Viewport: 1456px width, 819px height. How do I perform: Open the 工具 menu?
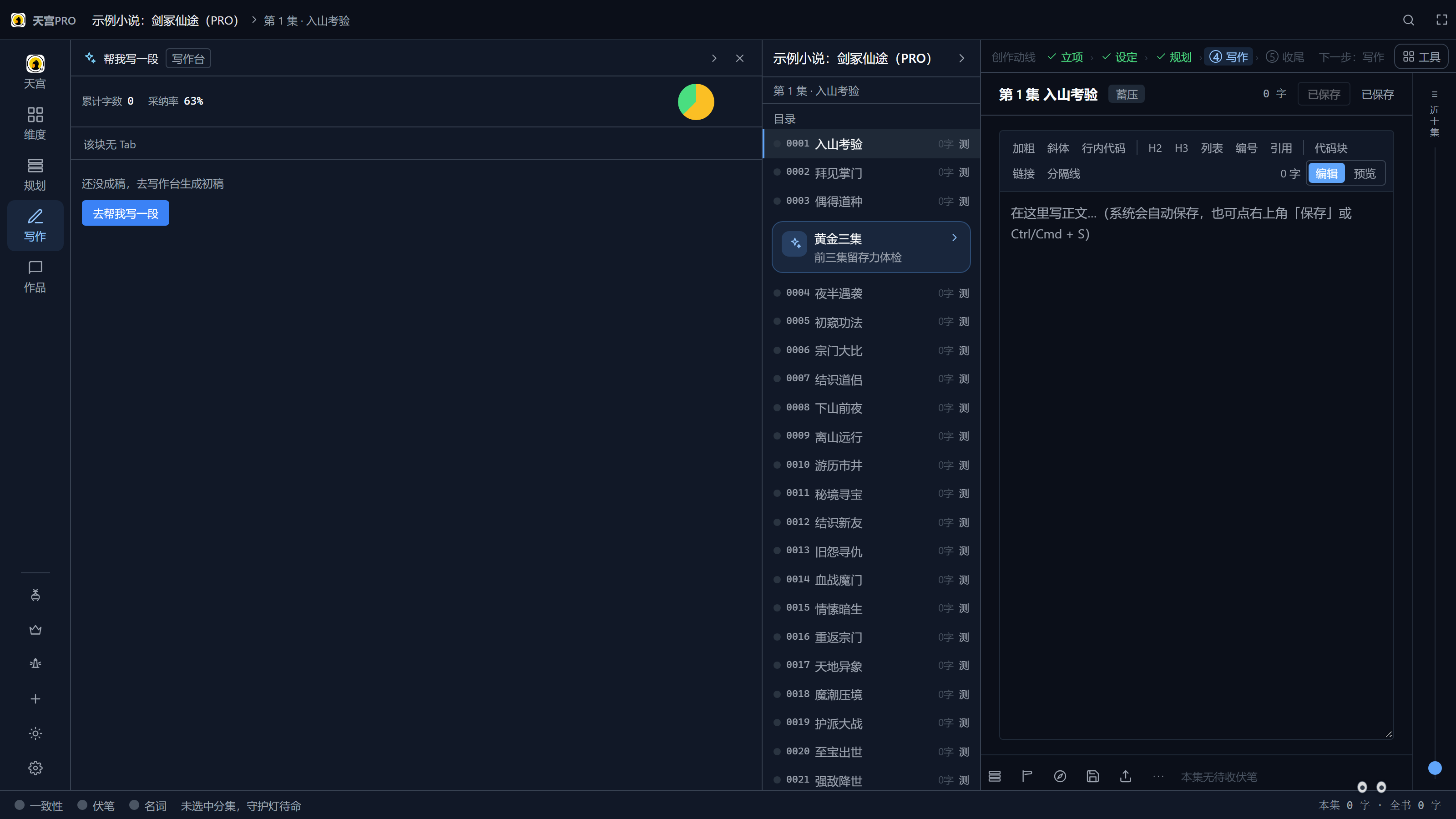click(1421, 56)
